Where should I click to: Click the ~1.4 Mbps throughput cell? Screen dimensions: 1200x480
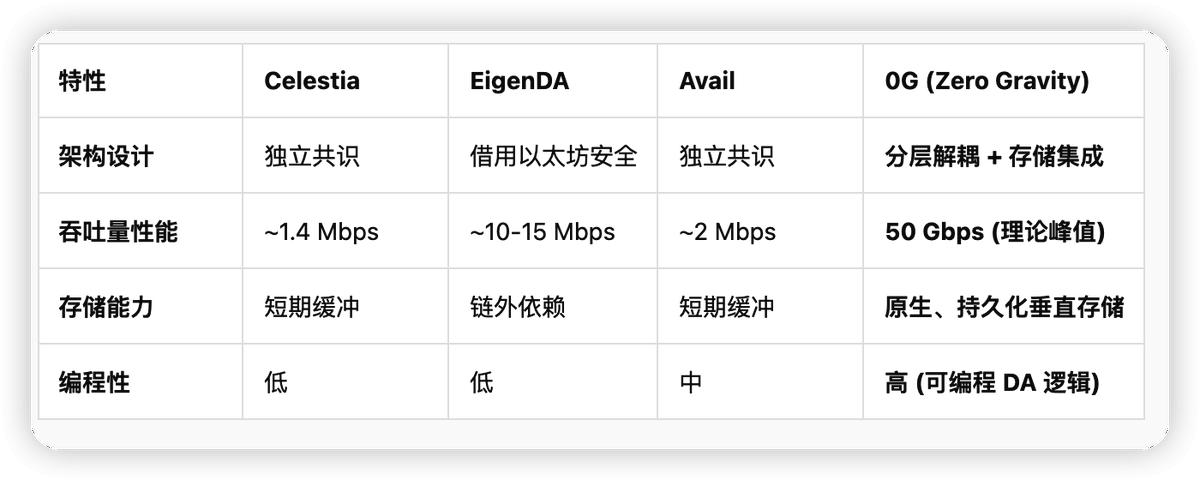(x=321, y=232)
